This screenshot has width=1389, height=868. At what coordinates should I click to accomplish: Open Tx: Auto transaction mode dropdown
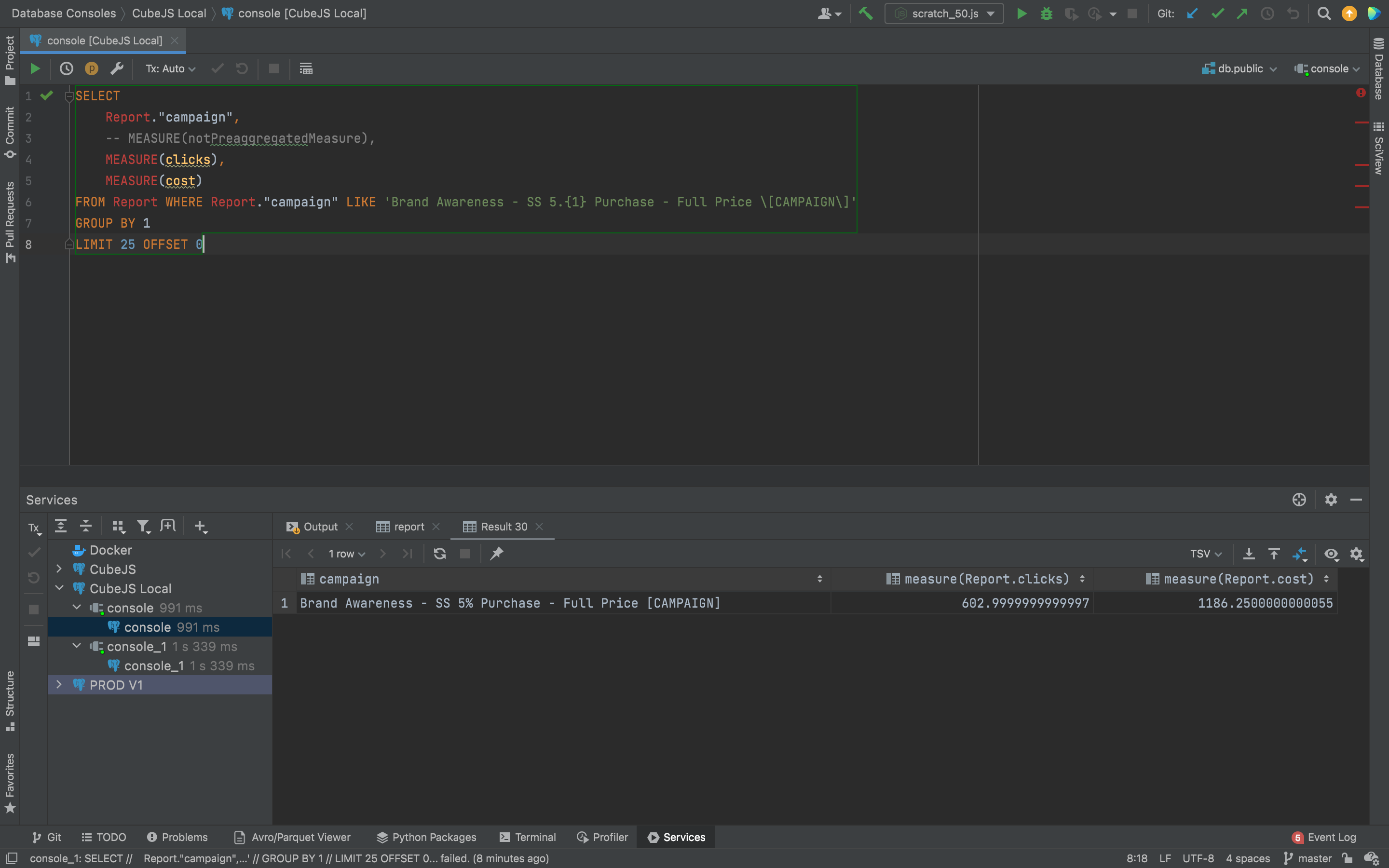tap(170, 69)
